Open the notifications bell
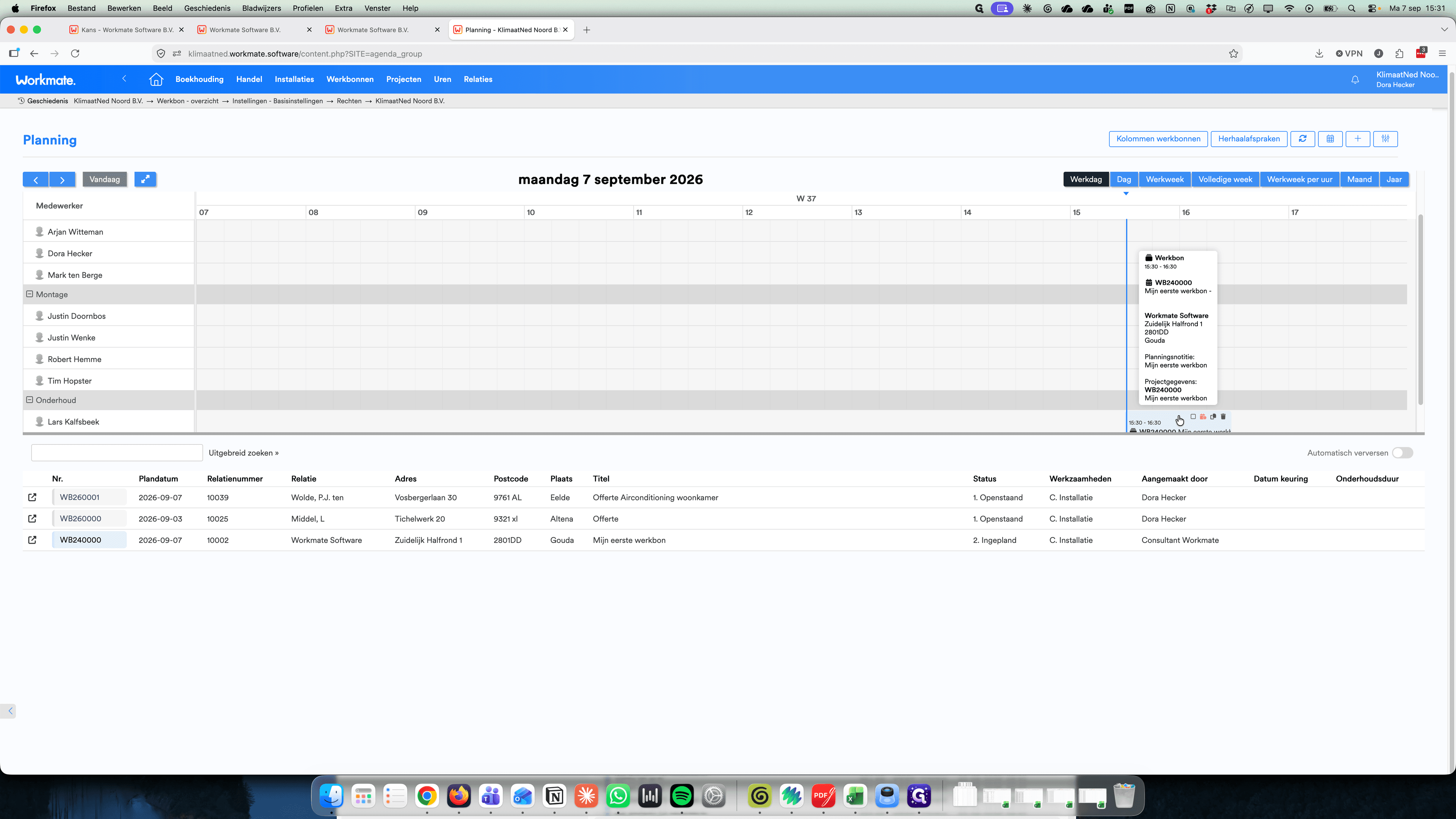The width and height of the screenshot is (1456, 819). click(1355, 80)
